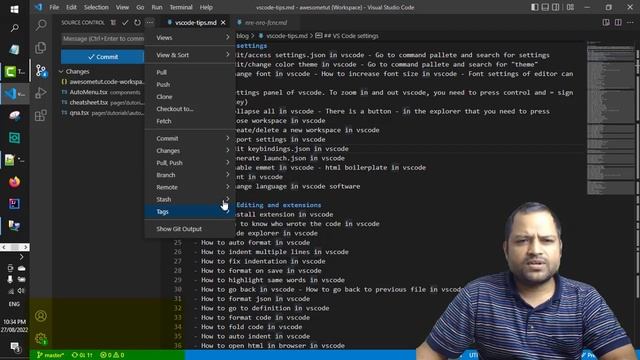Expand the View & Sort submenu
The width and height of the screenshot is (640, 360).
pyautogui.click(x=190, y=55)
